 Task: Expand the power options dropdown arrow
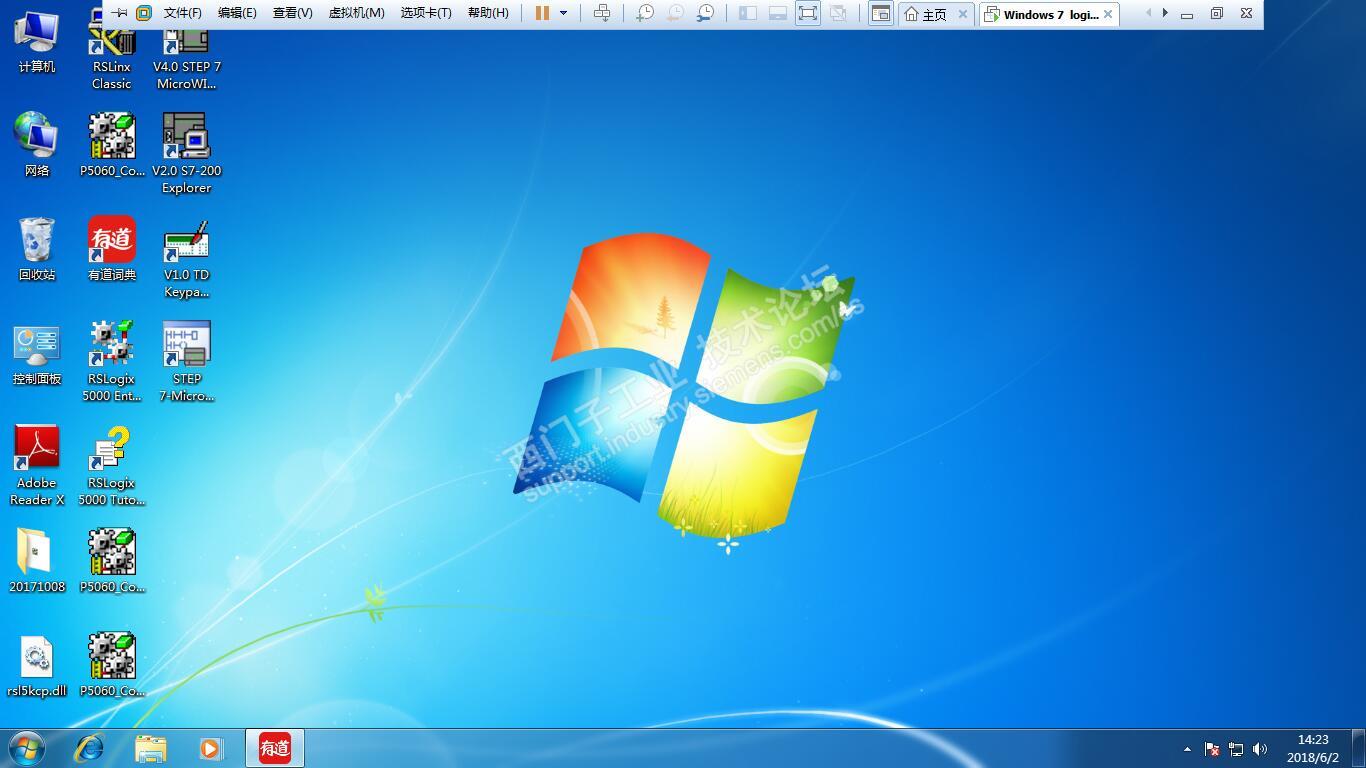click(x=563, y=13)
